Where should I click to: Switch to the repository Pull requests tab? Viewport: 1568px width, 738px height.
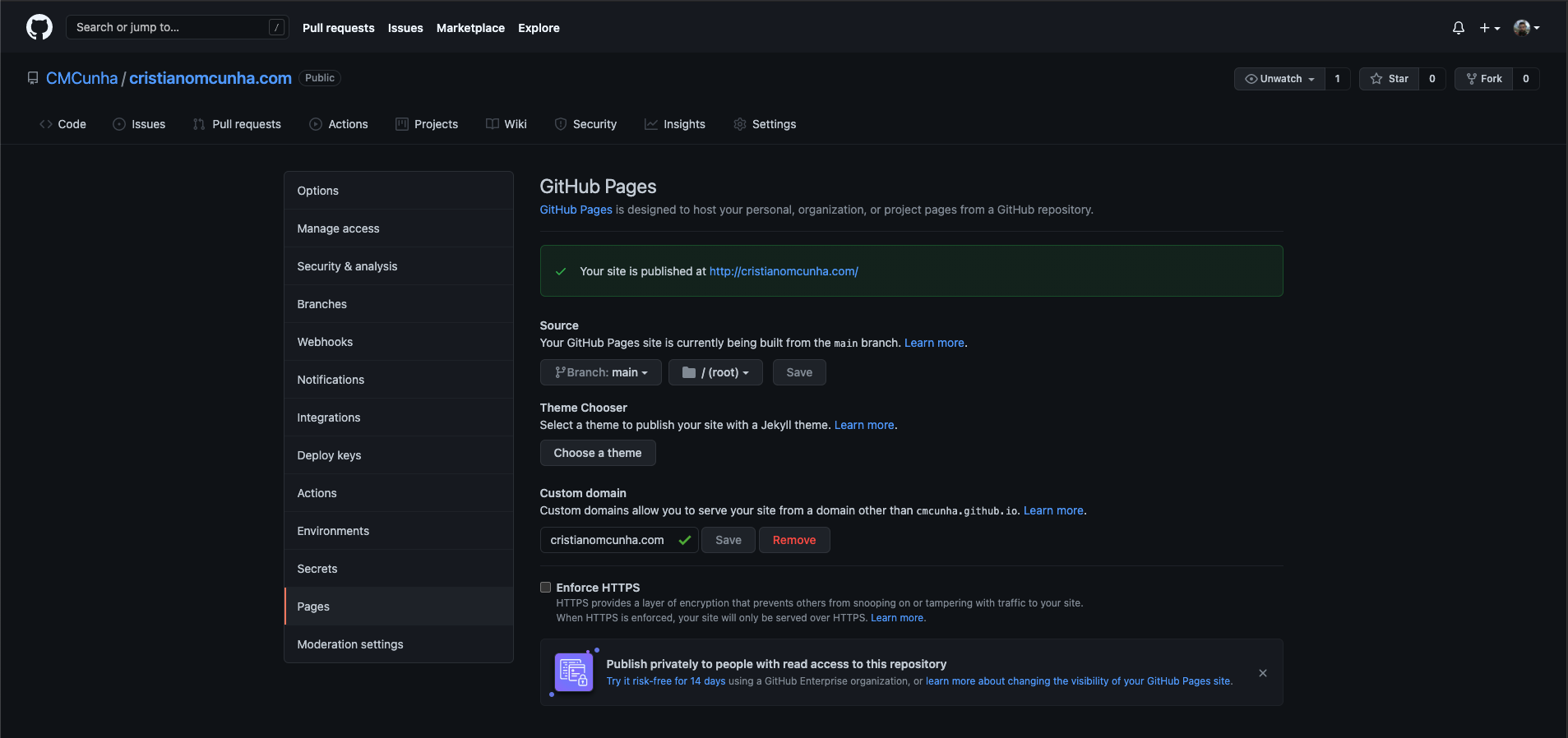tap(237, 124)
